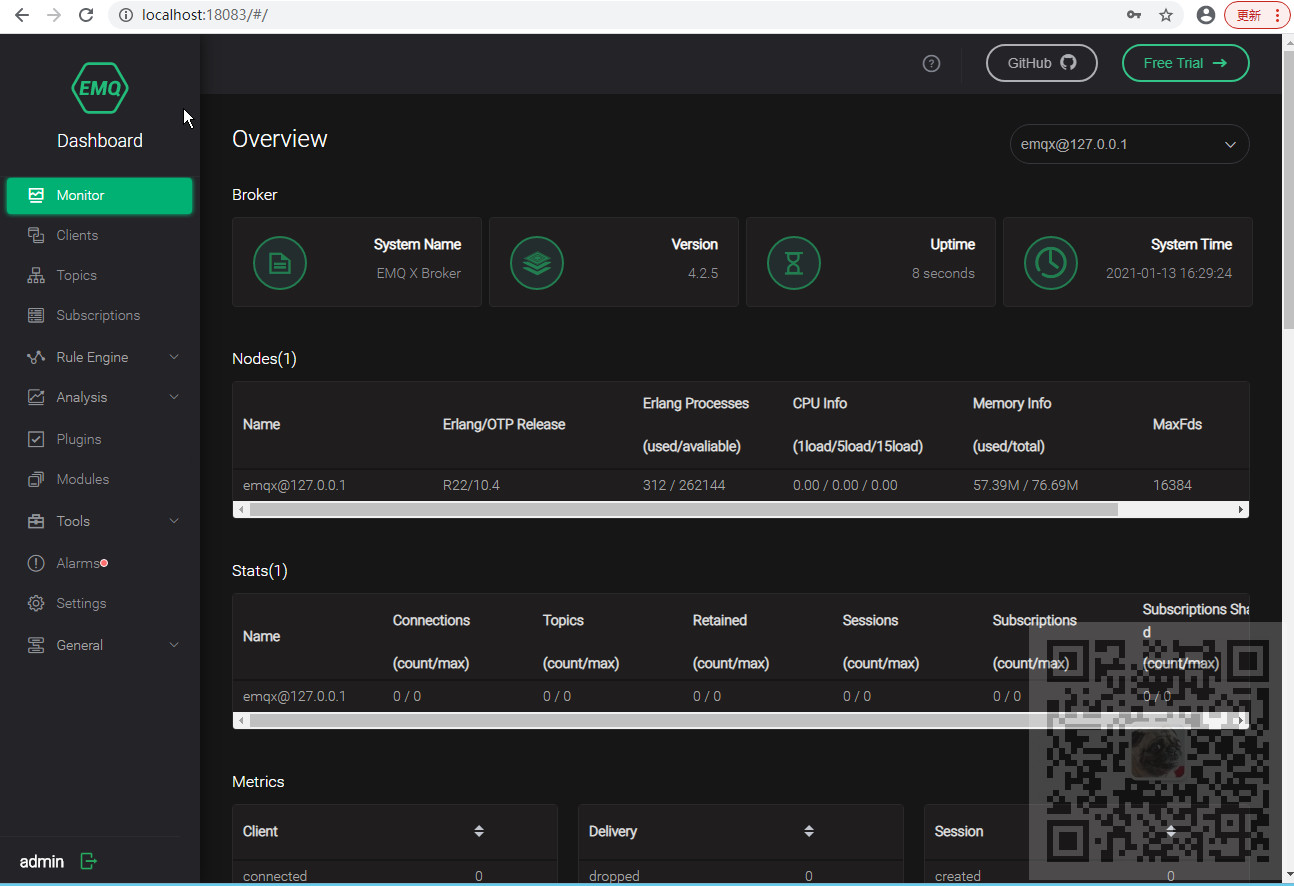This screenshot has width=1294, height=886.
Task: Expand the Rule Engine menu
Action: coord(100,357)
